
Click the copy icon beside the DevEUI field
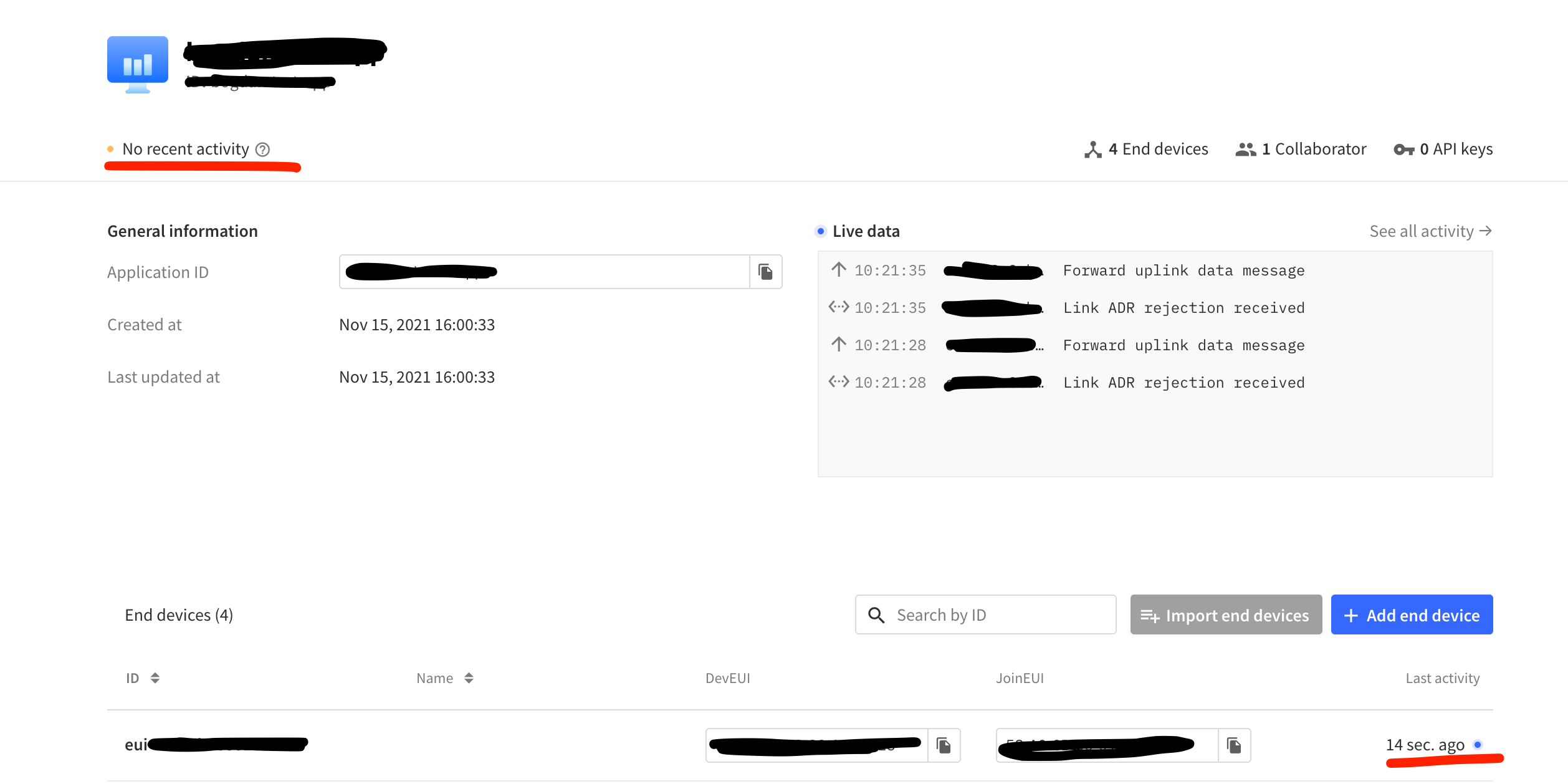(x=943, y=745)
